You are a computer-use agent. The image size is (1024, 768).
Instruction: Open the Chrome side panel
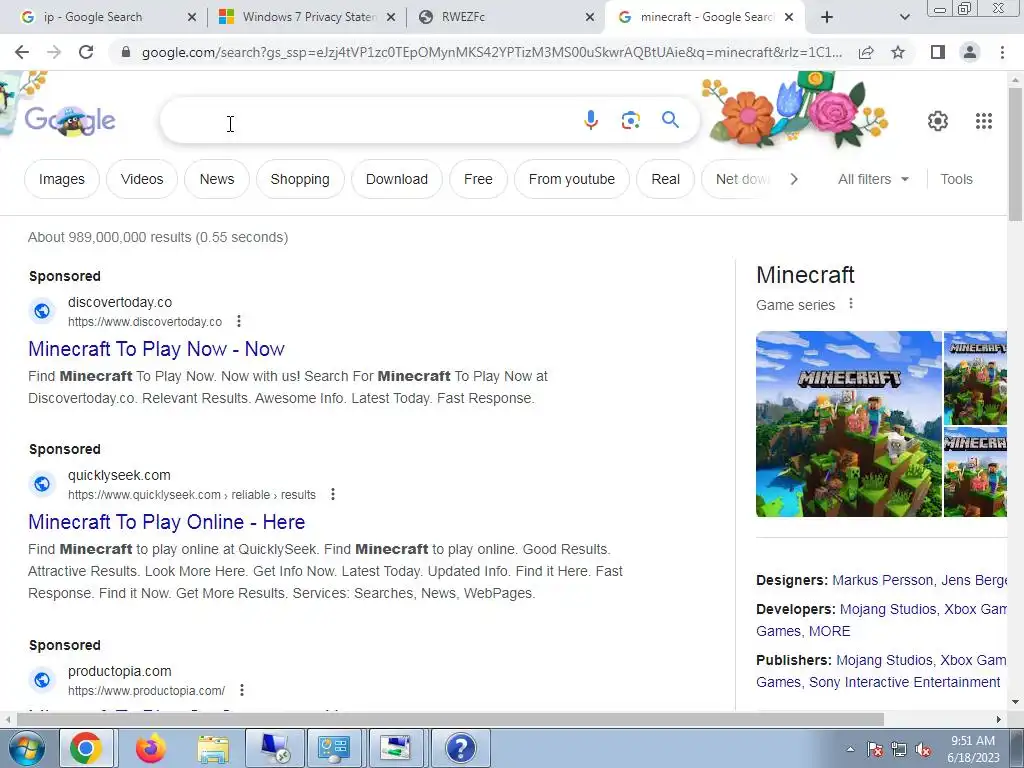(938, 52)
